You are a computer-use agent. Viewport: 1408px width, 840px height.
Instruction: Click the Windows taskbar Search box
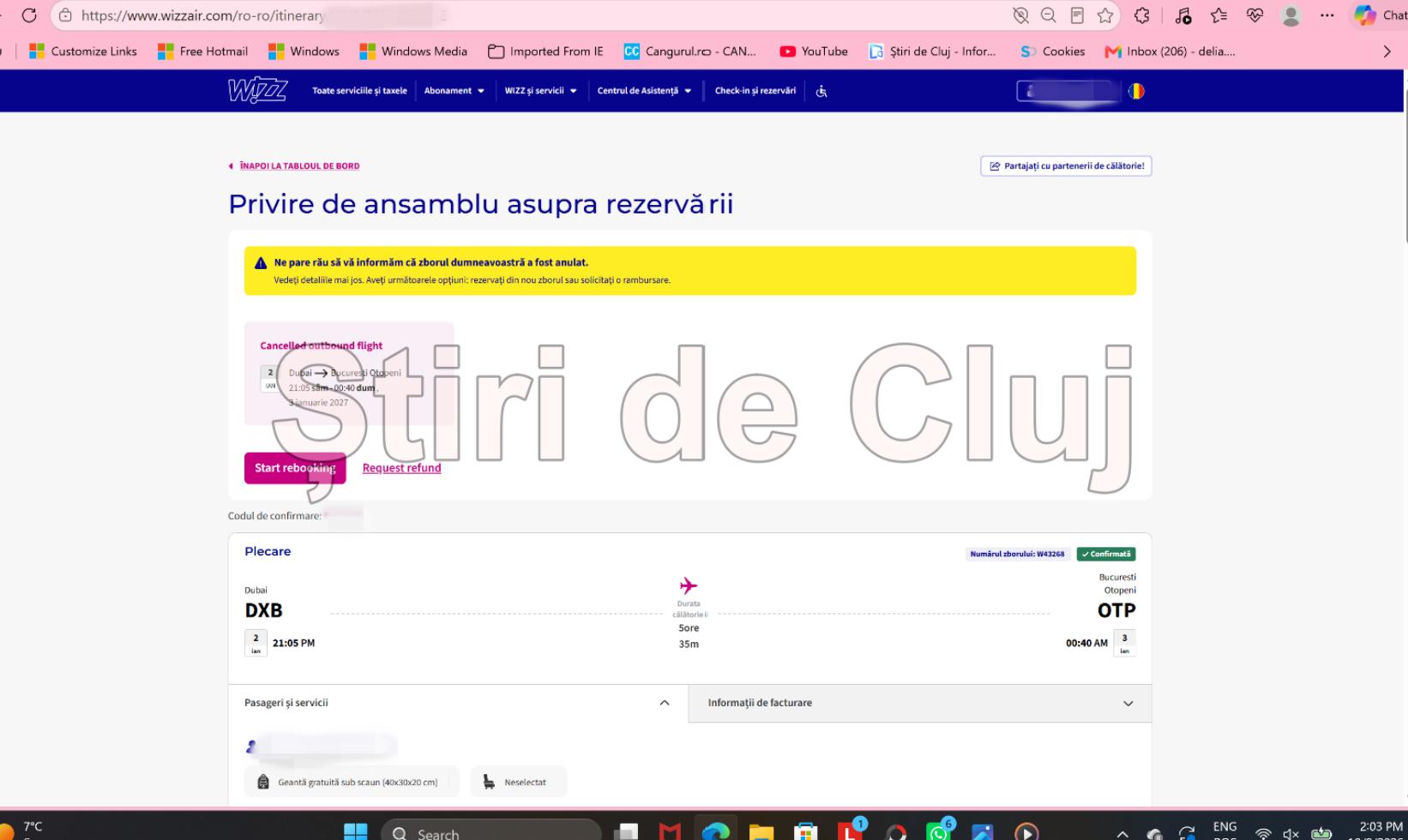tap(490, 833)
